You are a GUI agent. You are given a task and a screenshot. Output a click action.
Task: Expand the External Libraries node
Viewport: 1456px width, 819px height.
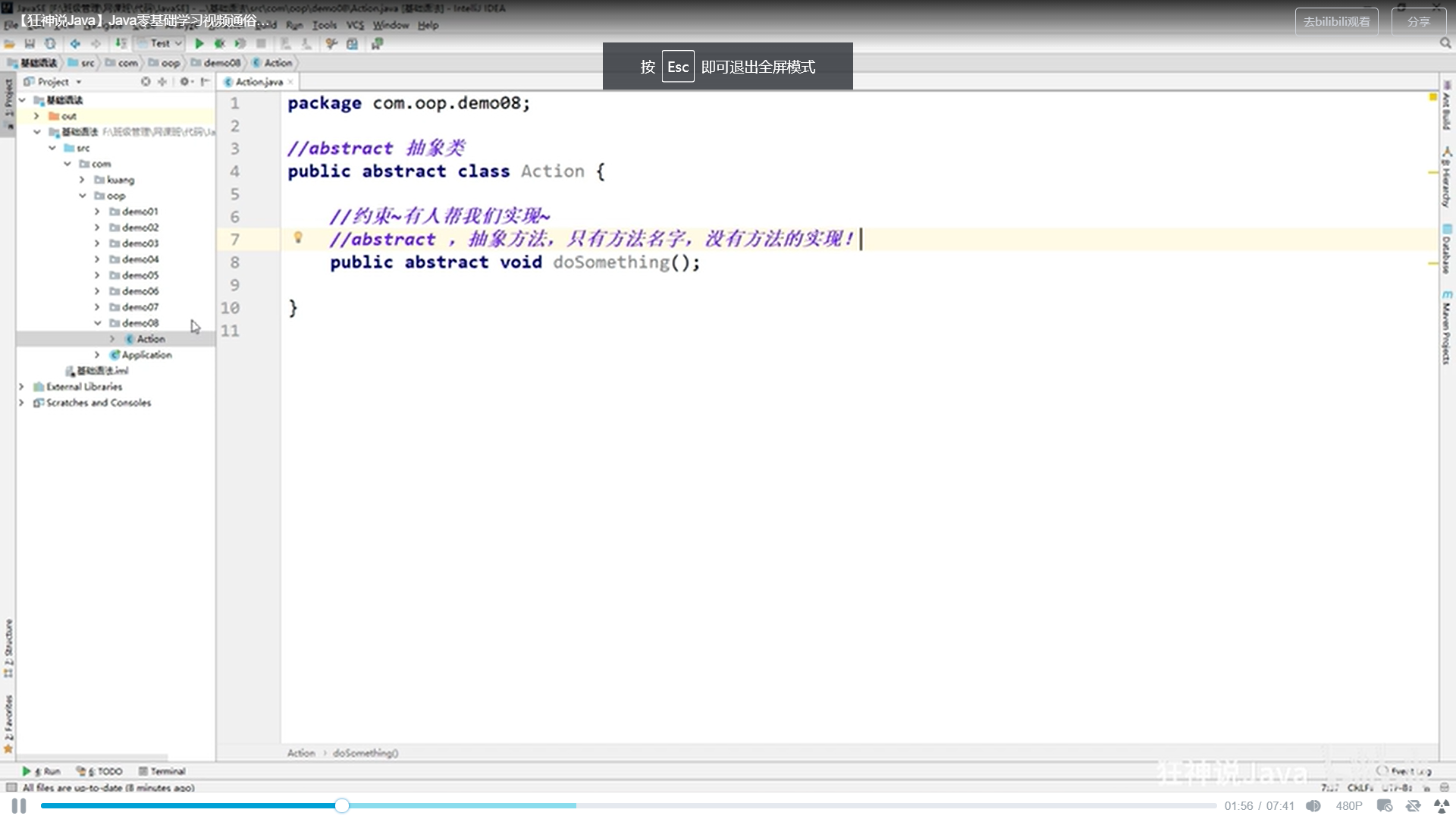point(21,387)
